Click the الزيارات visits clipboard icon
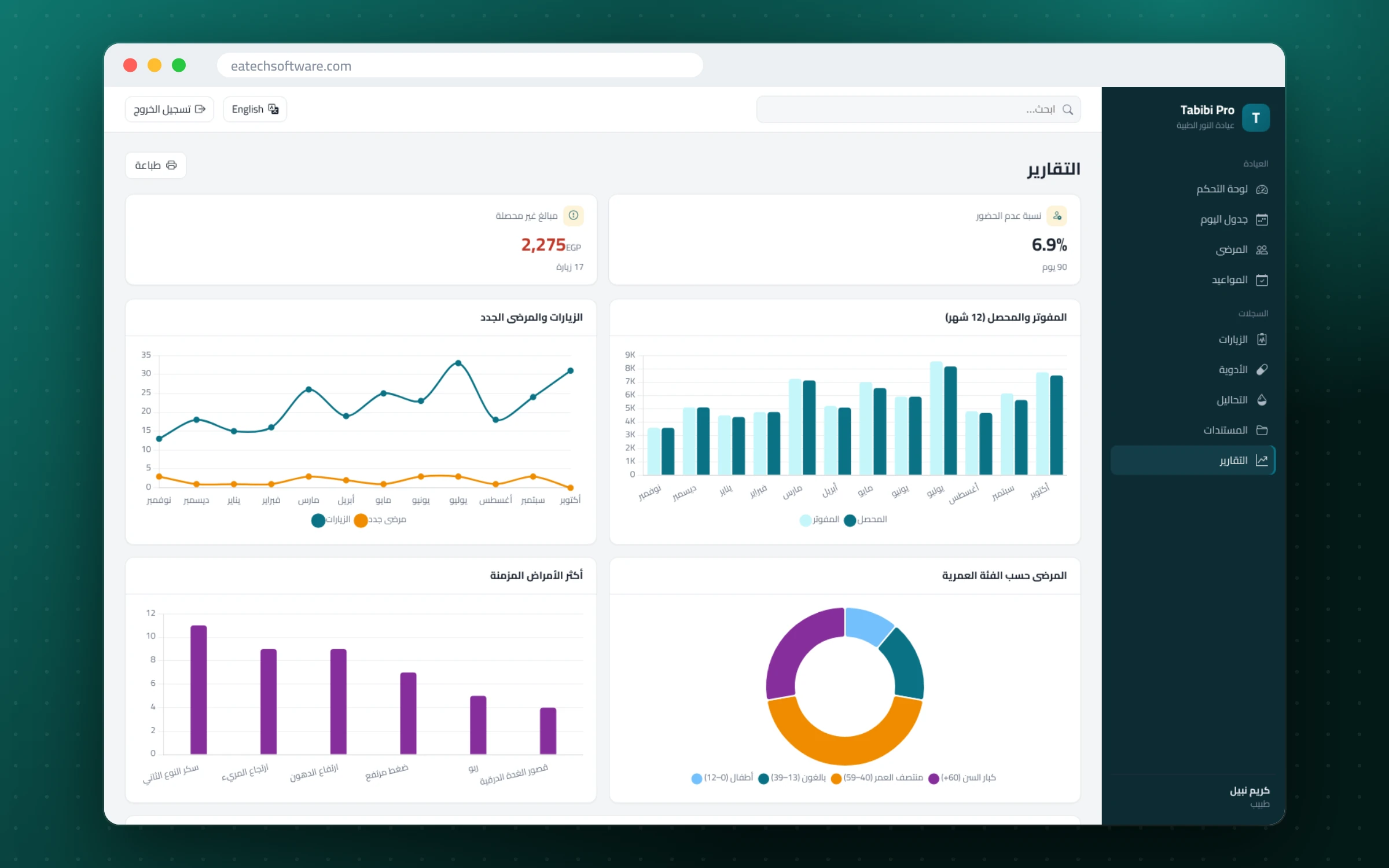Screen dimensions: 1389x868 [1262, 340]
